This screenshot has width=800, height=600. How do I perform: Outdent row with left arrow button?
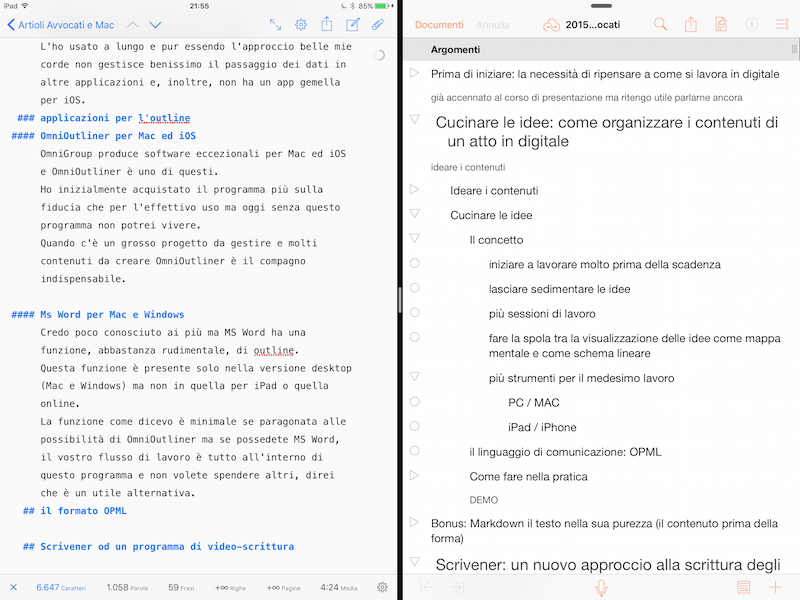pos(427,587)
